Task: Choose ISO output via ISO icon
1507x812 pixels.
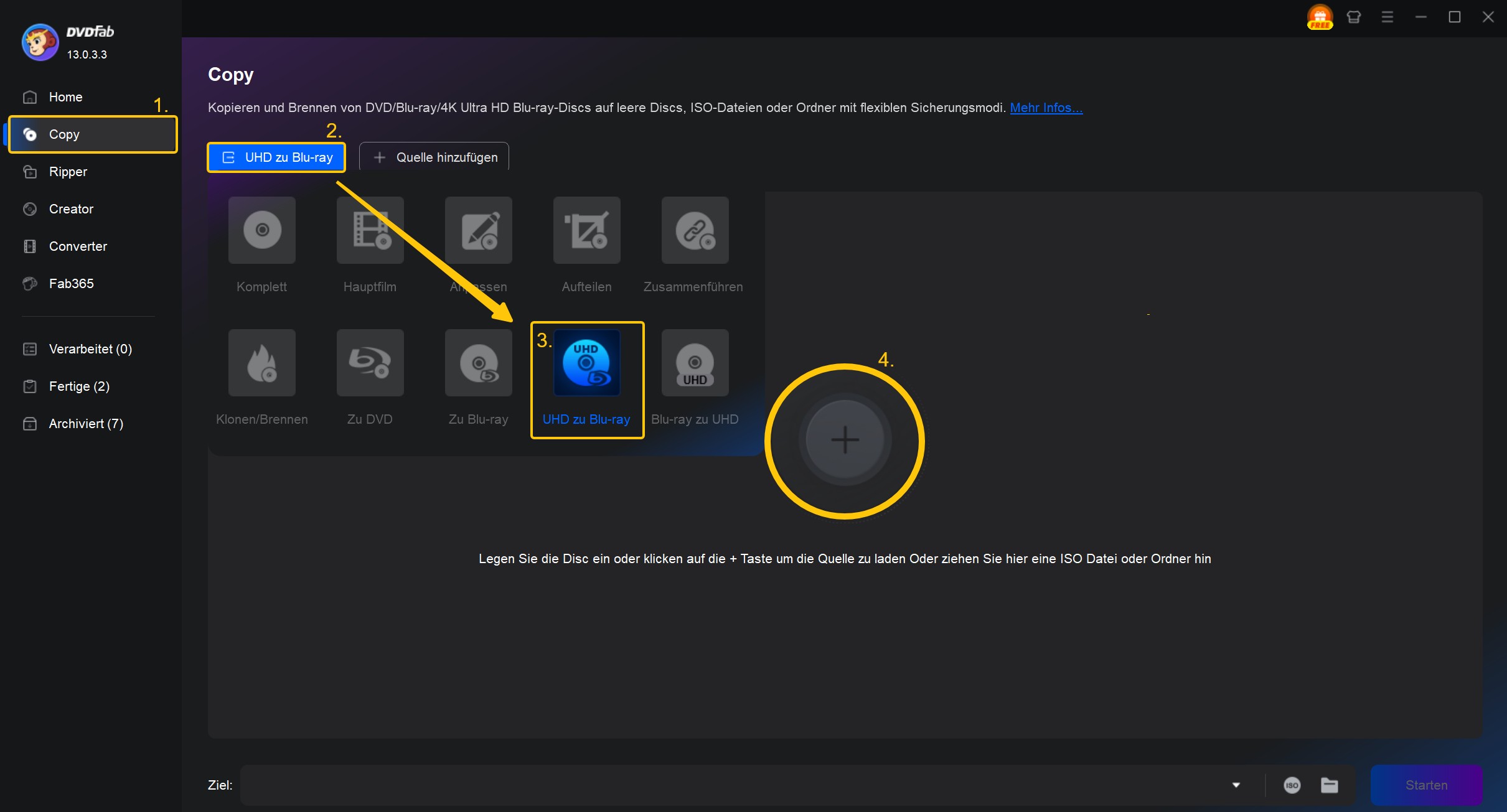Action: tap(1292, 785)
